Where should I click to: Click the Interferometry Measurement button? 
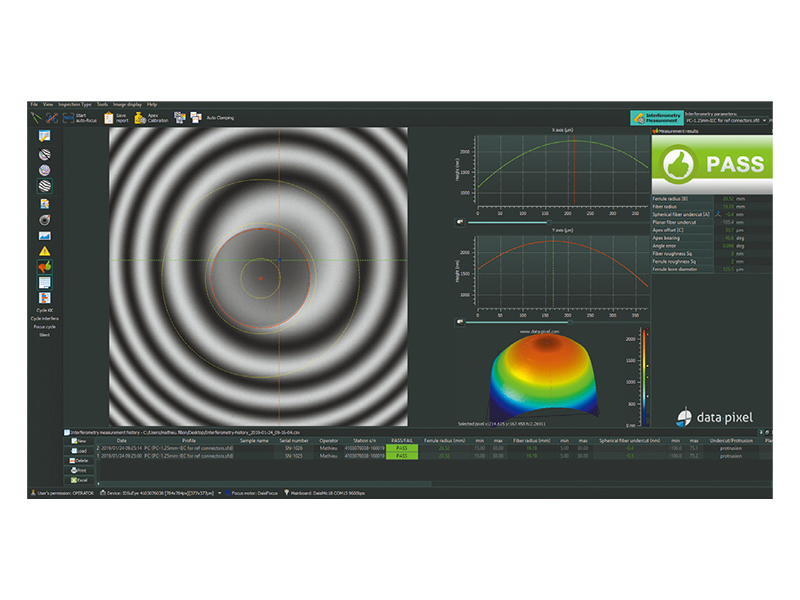pyautogui.click(x=656, y=118)
